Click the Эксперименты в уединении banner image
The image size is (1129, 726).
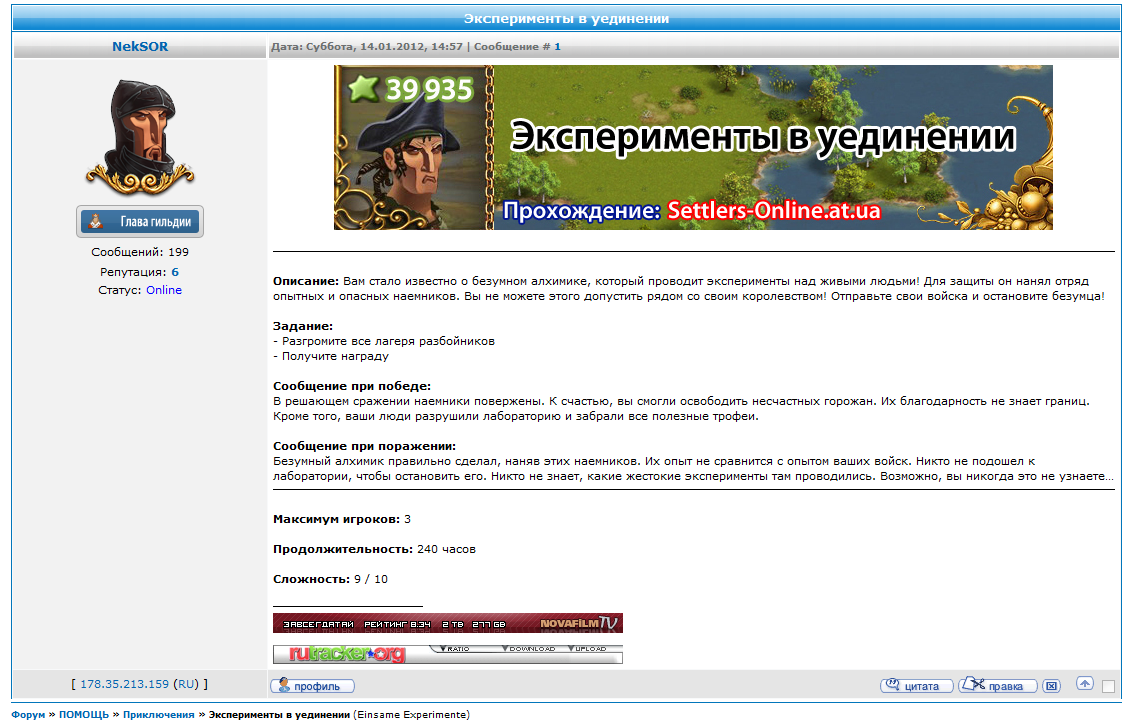tap(693, 148)
